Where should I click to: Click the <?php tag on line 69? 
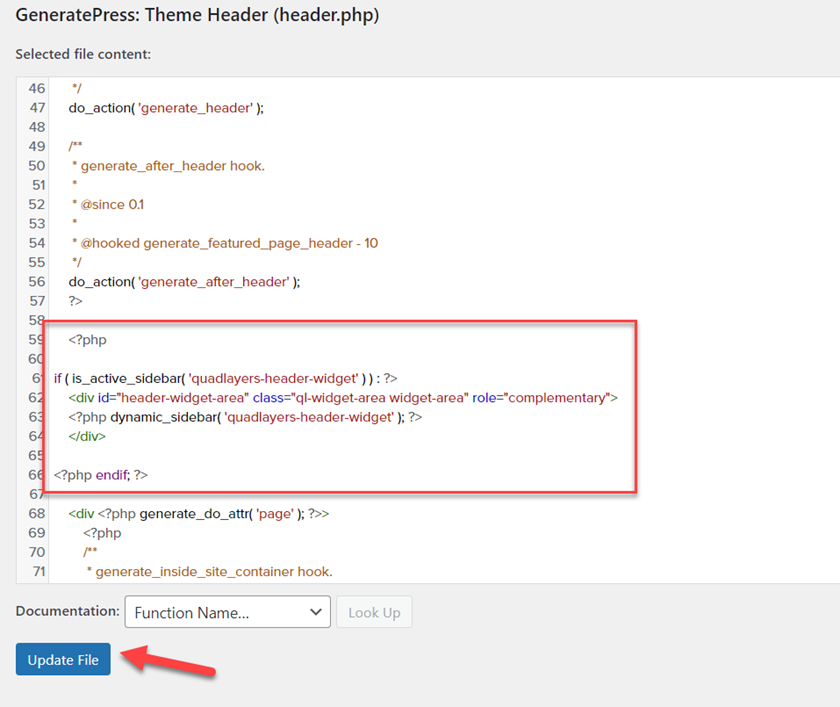click(102, 533)
